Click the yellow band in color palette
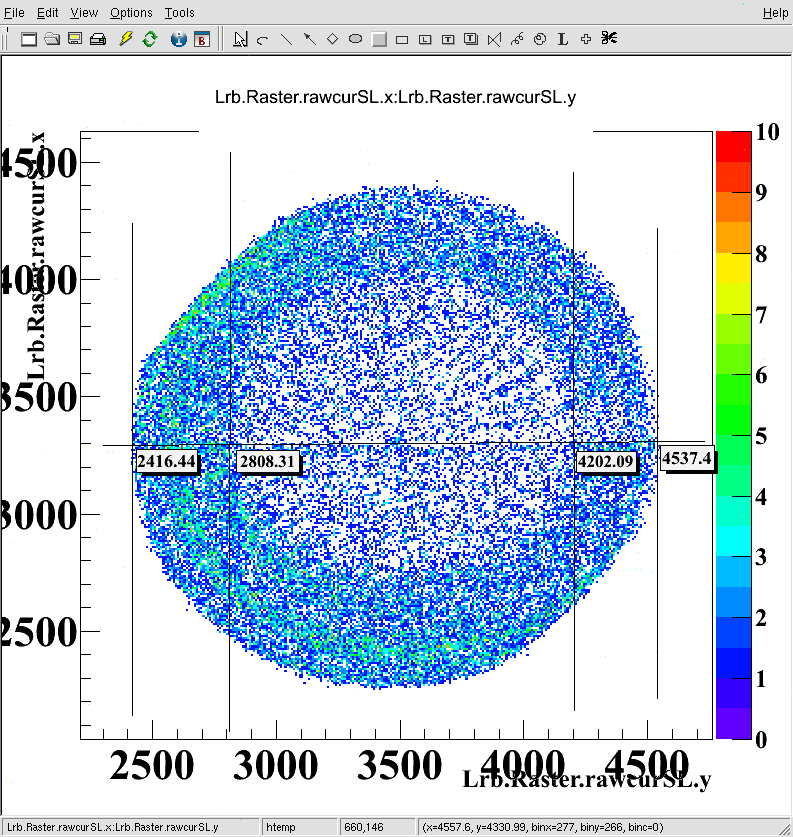The image size is (793, 837). point(733,268)
